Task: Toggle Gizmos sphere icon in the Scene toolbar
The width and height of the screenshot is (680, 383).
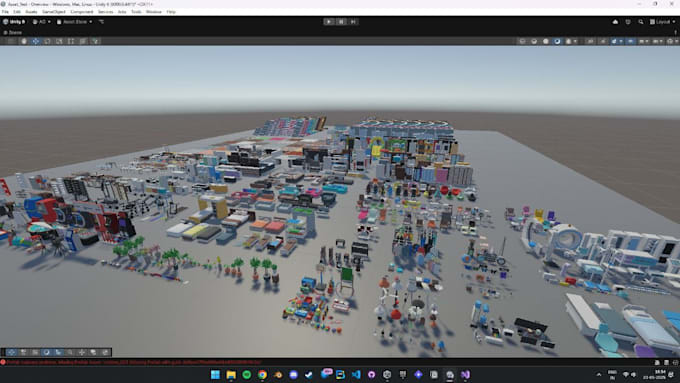Action: [x=670, y=41]
